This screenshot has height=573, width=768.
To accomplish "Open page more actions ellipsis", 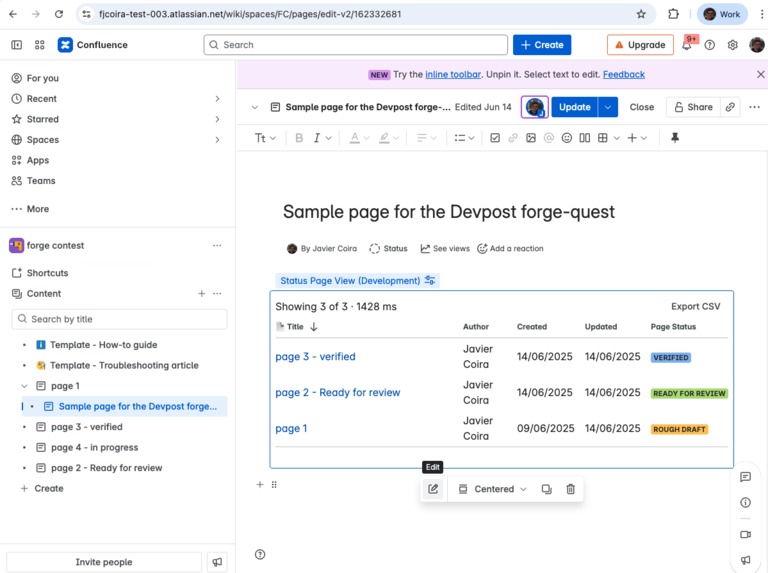I will [x=754, y=107].
